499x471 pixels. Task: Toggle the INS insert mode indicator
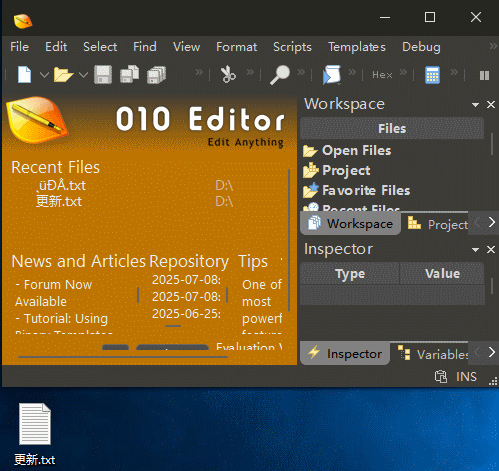click(466, 377)
